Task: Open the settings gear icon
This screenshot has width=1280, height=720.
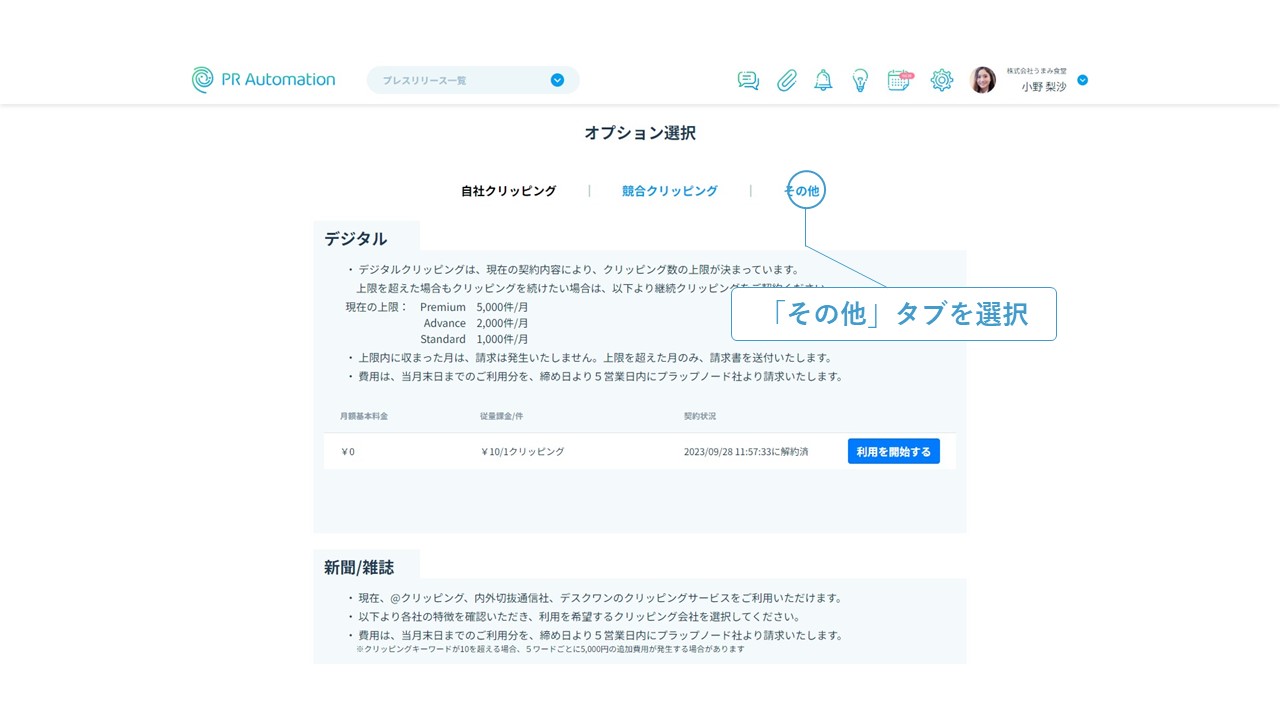Action: pos(942,81)
